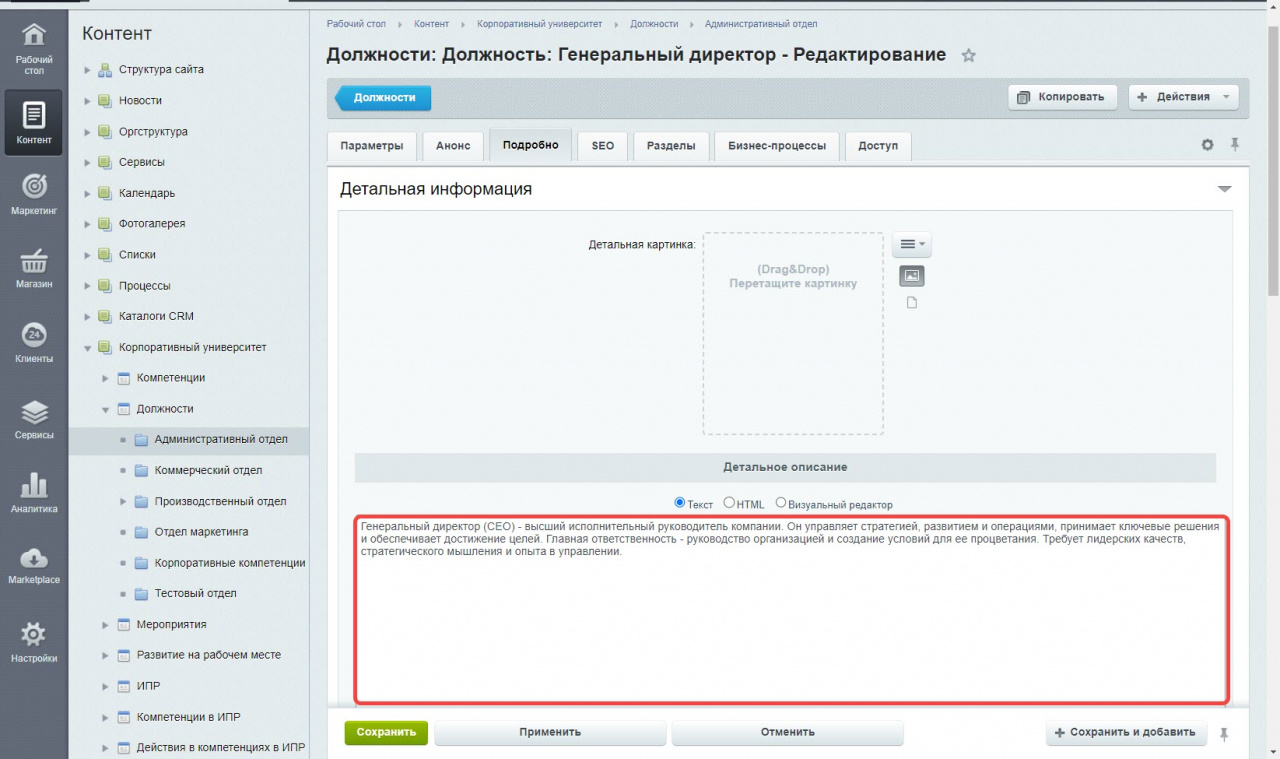Screen dimensions: 1280x759
Task: Expand the Каталоги CRM tree node
Action: coord(88,317)
